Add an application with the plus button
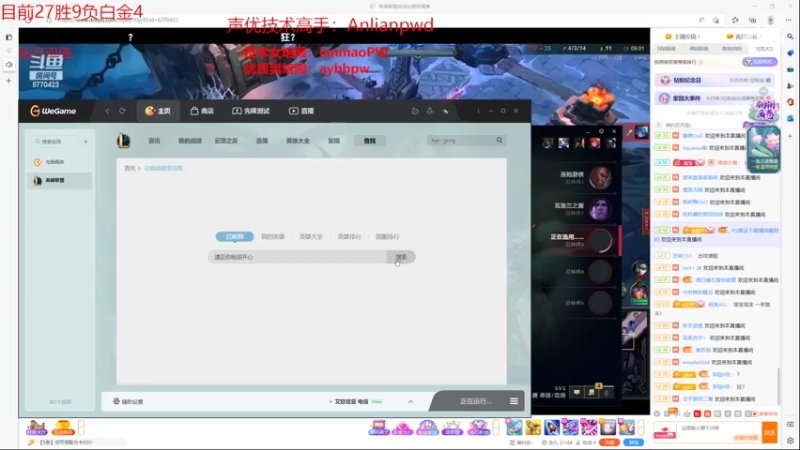Screen dimensions: 800x450 [86, 141]
